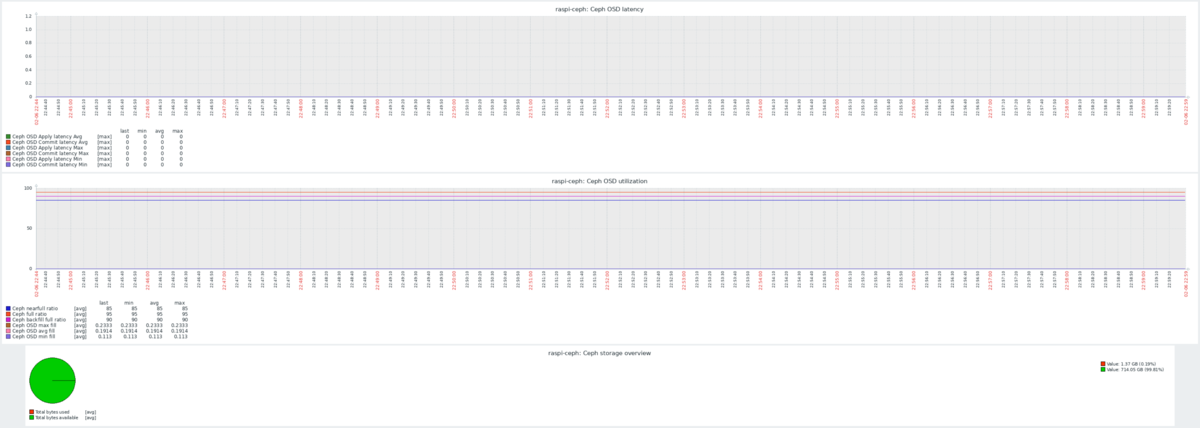Screen dimensions: 1200x428
Task: Click the green Total bytes available swatch
Action: pyautogui.click(x=31, y=417)
